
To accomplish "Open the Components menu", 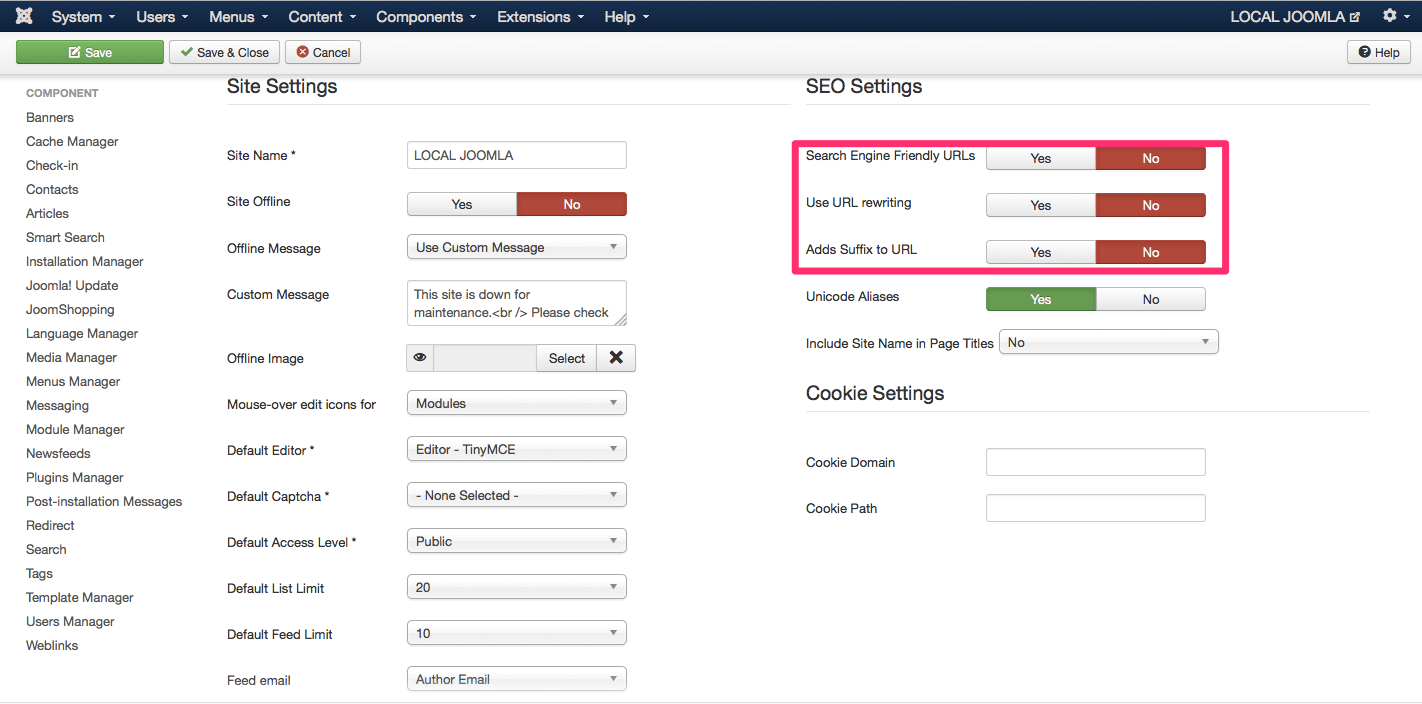I will point(426,16).
